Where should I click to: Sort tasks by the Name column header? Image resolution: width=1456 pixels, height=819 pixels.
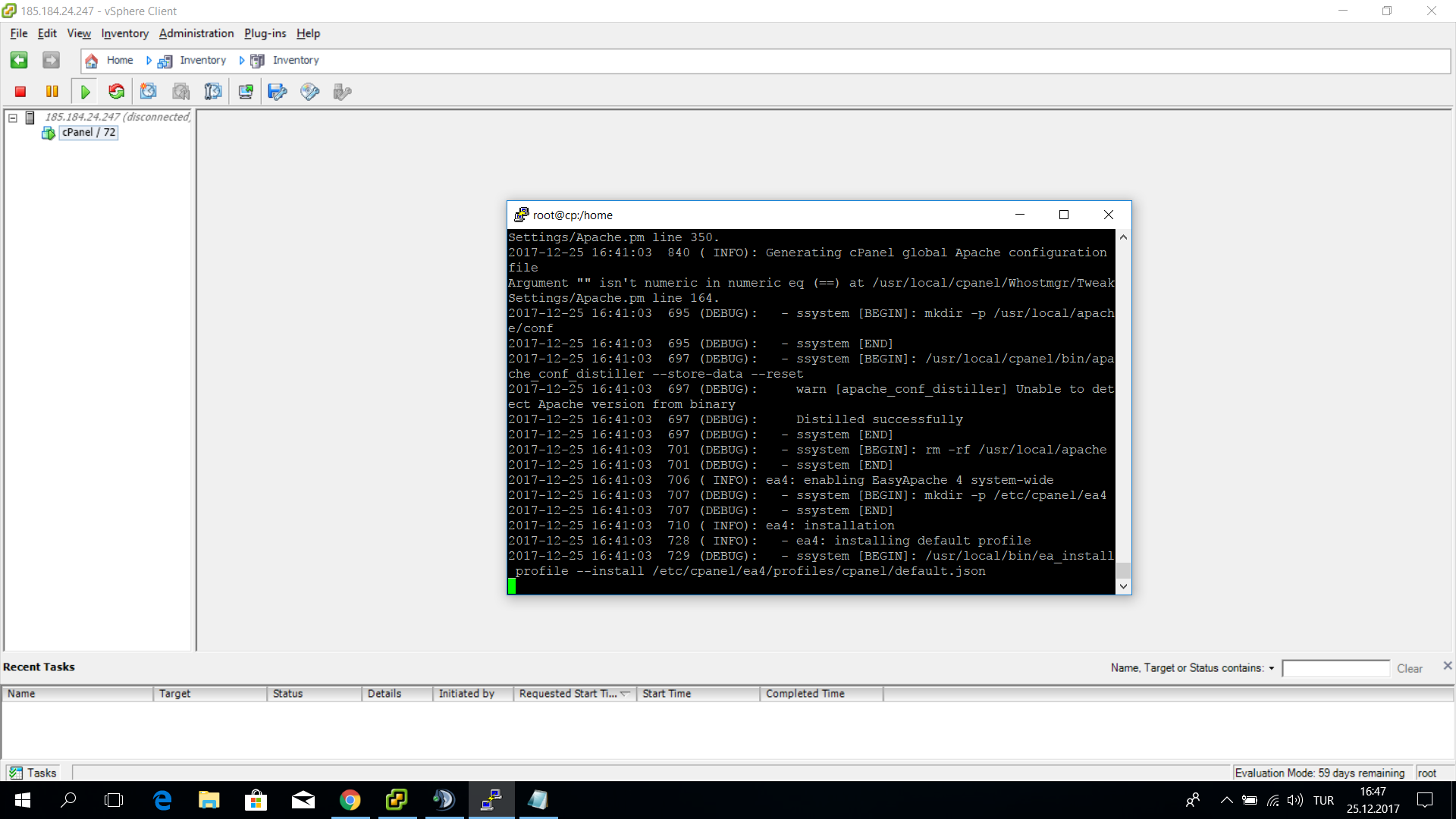pyautogui.click(x=77, y=694)
